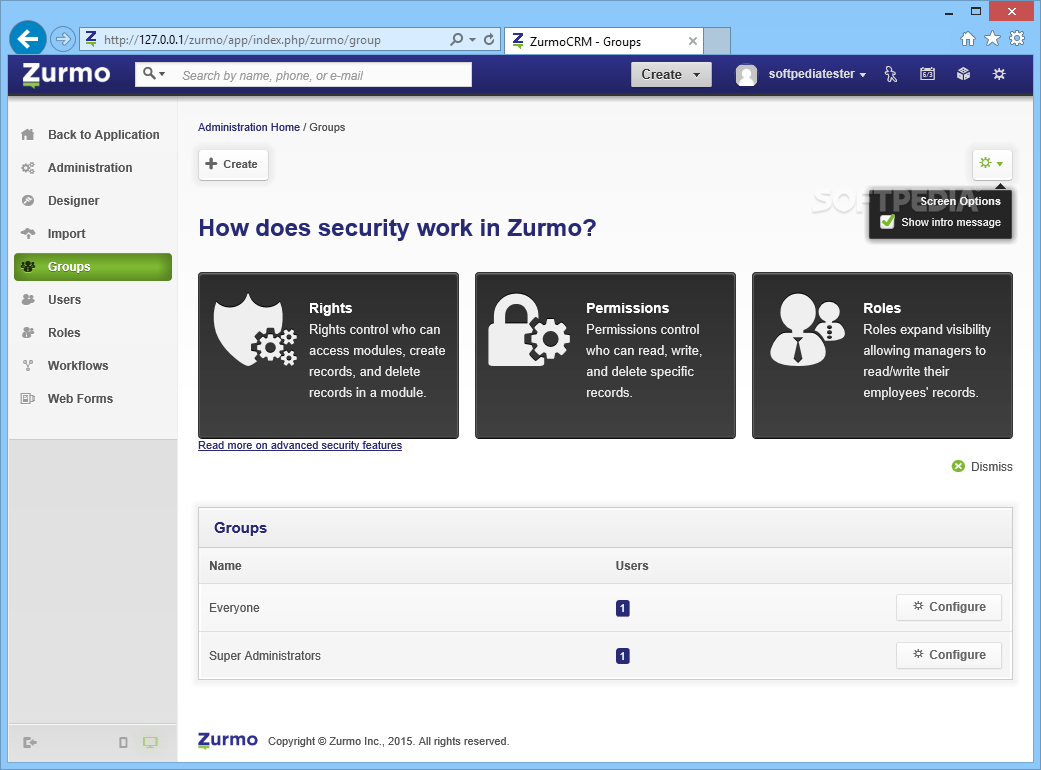Click the Super Administrators user count badge
The height and width of the screenshot is (770, 1041).
pyautogui.click(x=622, y=656)
